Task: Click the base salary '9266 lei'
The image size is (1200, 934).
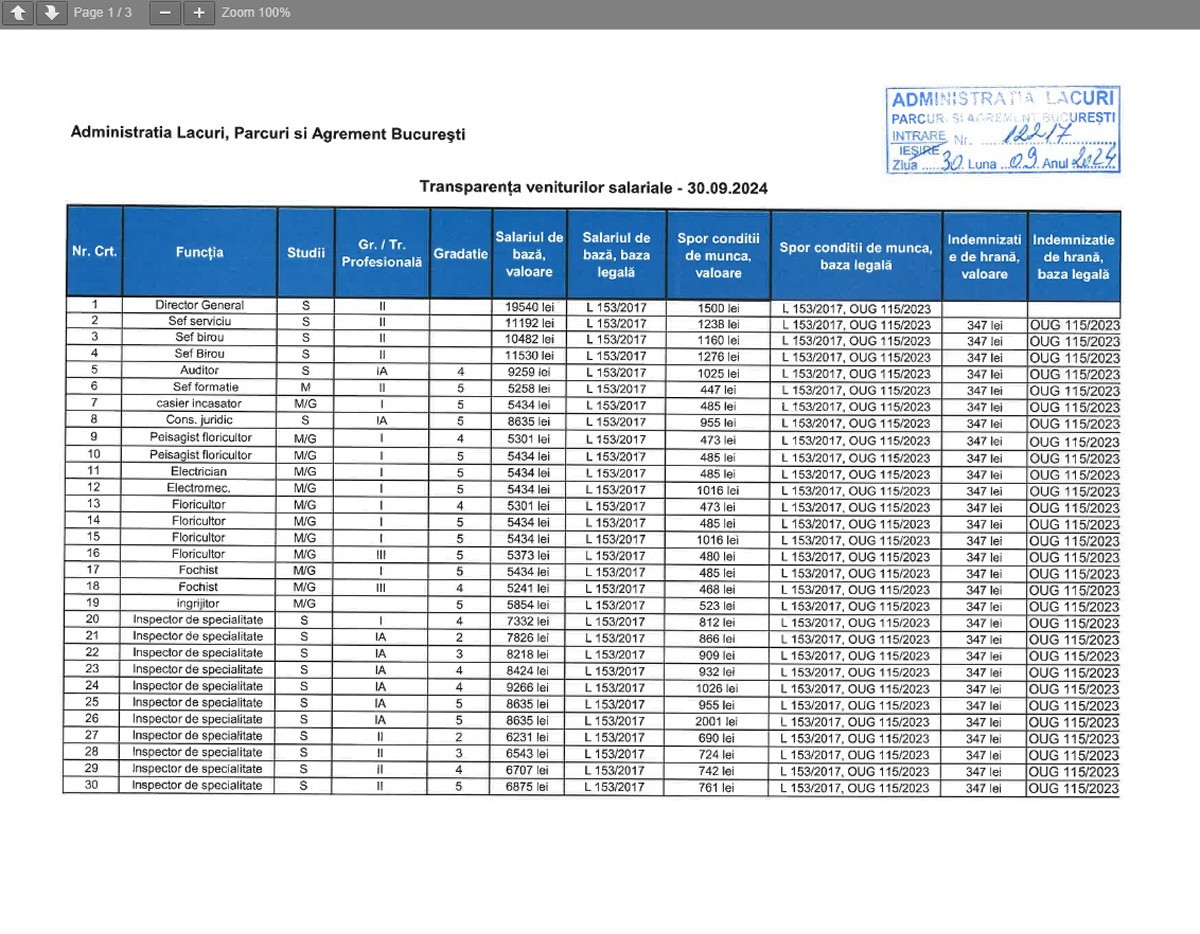Action: click(x=529, y=688)
